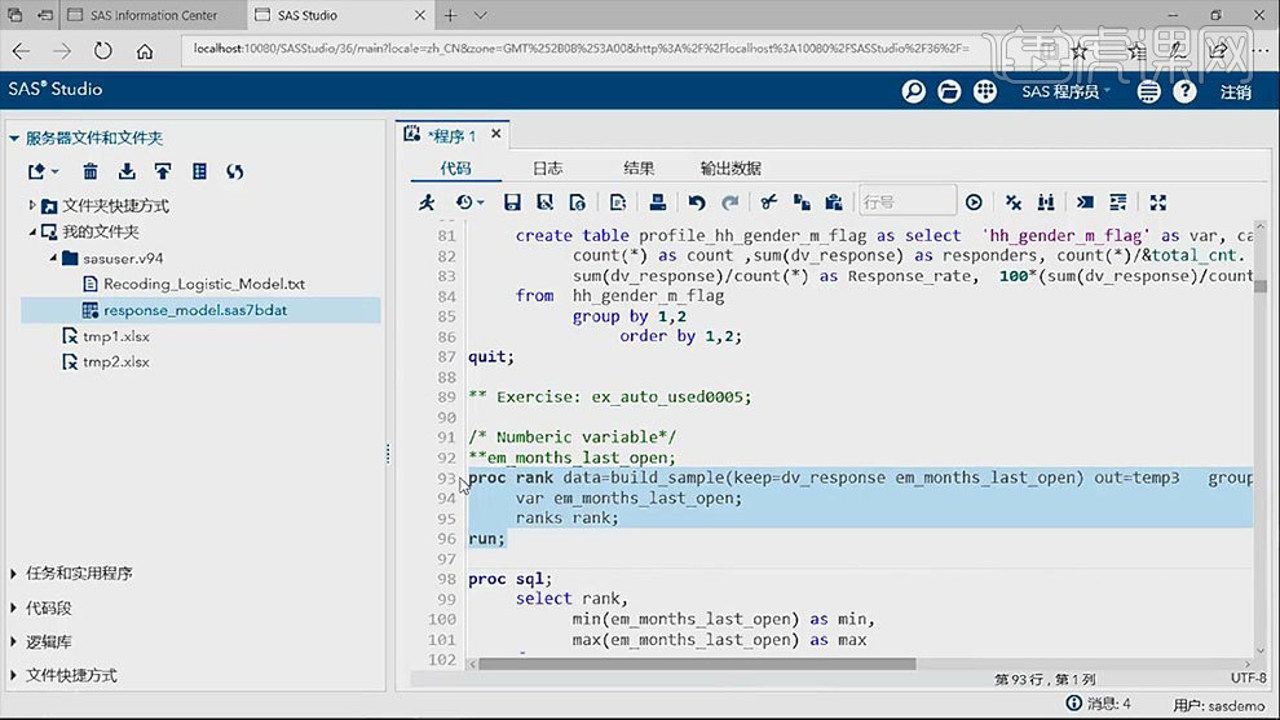This screenshot has width=1280, height=720.
Task: Click the 注销 sign out link
Action: [x=1236, y=91]
